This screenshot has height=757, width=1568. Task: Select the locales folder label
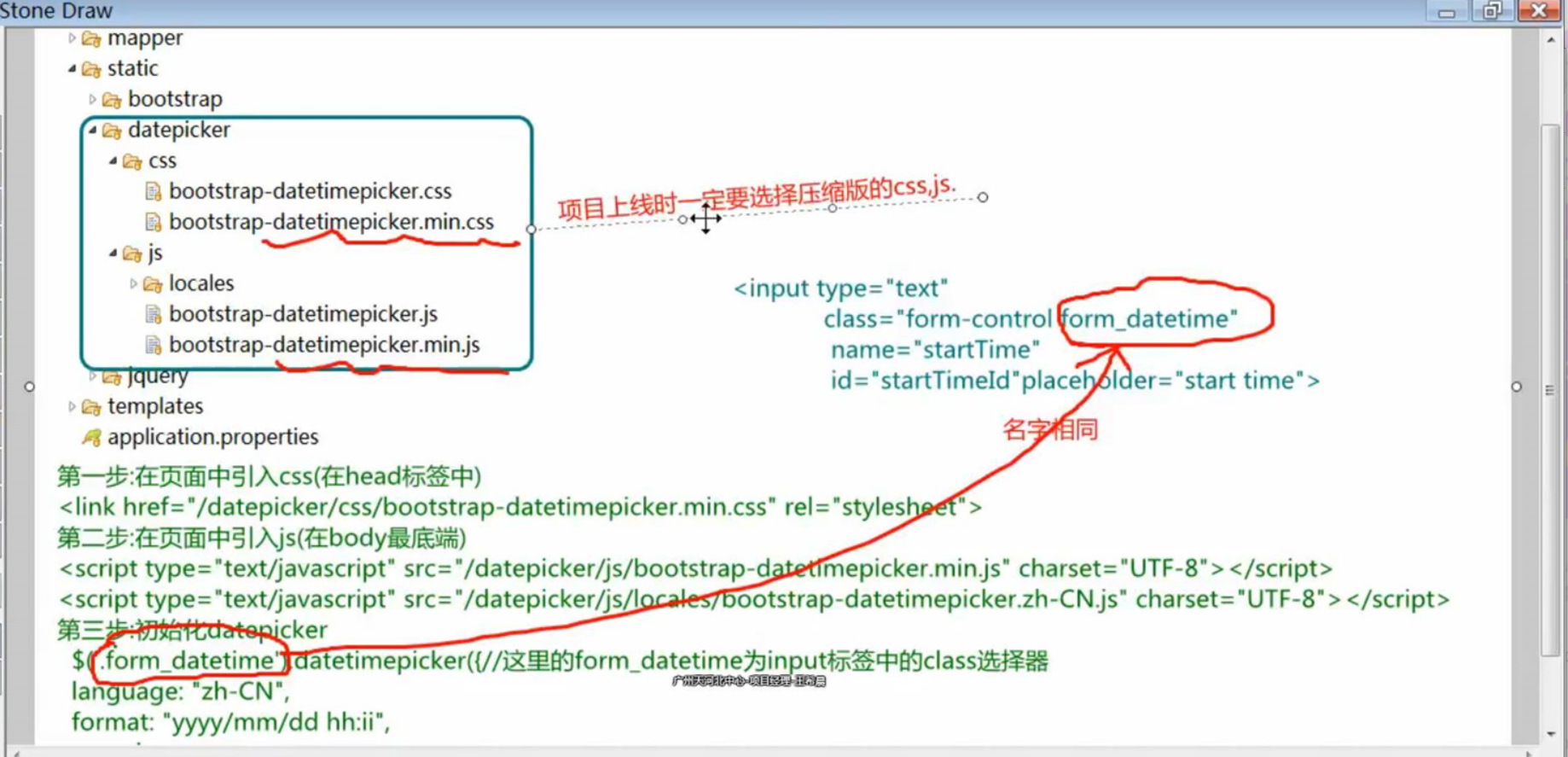201,283
